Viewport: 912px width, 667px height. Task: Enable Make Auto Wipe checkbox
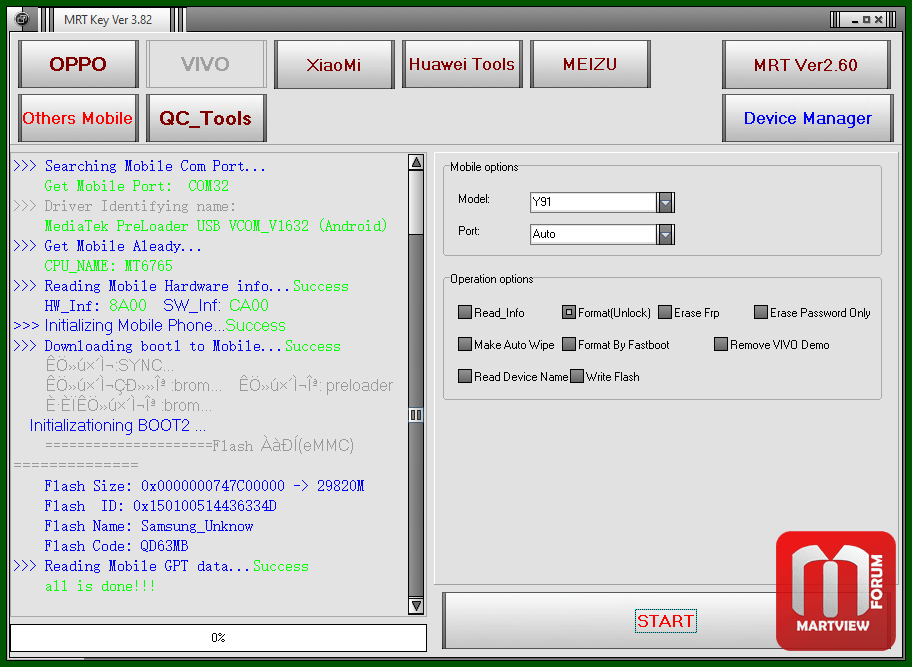click(x=465, y=344)
